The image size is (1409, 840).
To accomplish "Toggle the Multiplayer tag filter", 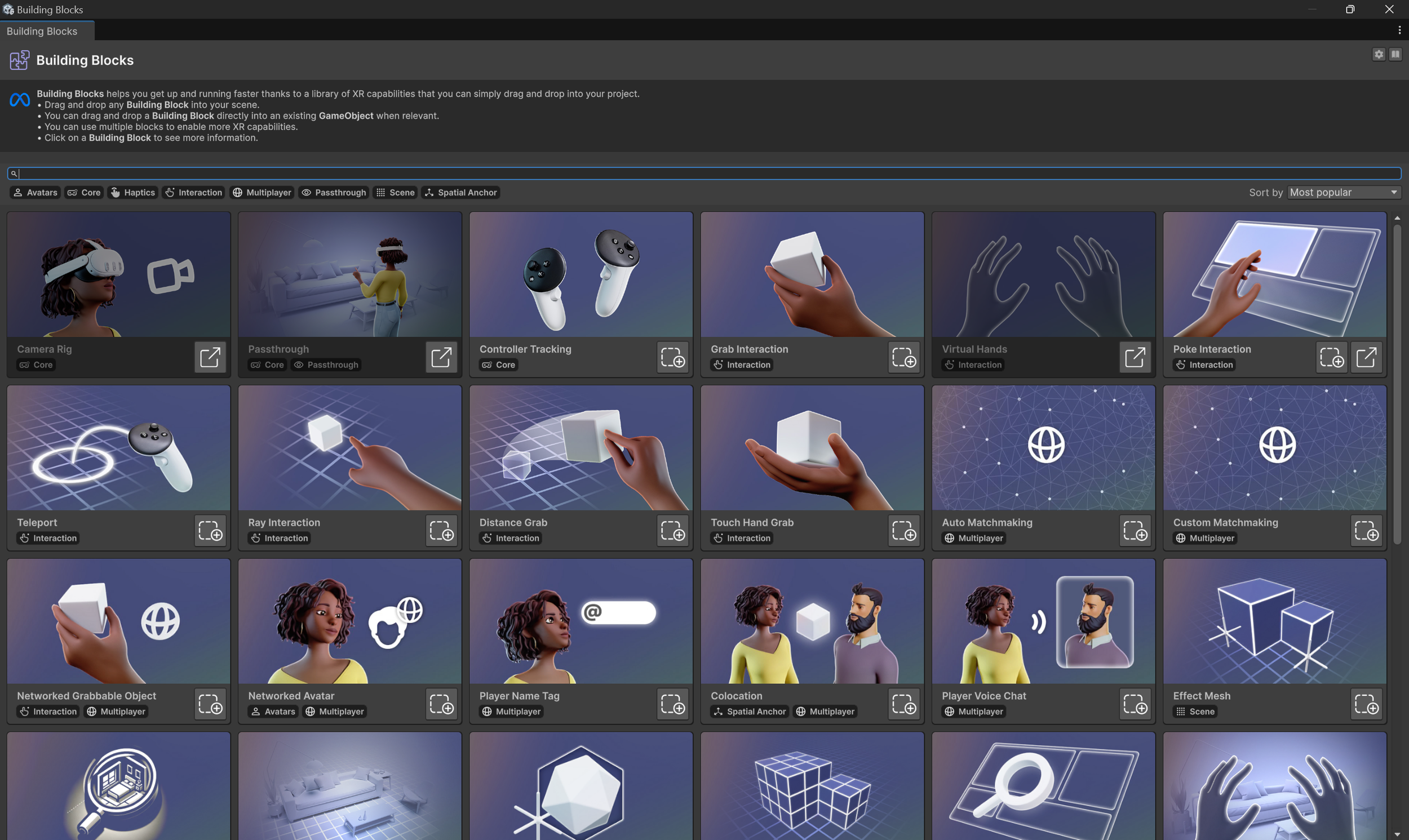I will (262, 193).
